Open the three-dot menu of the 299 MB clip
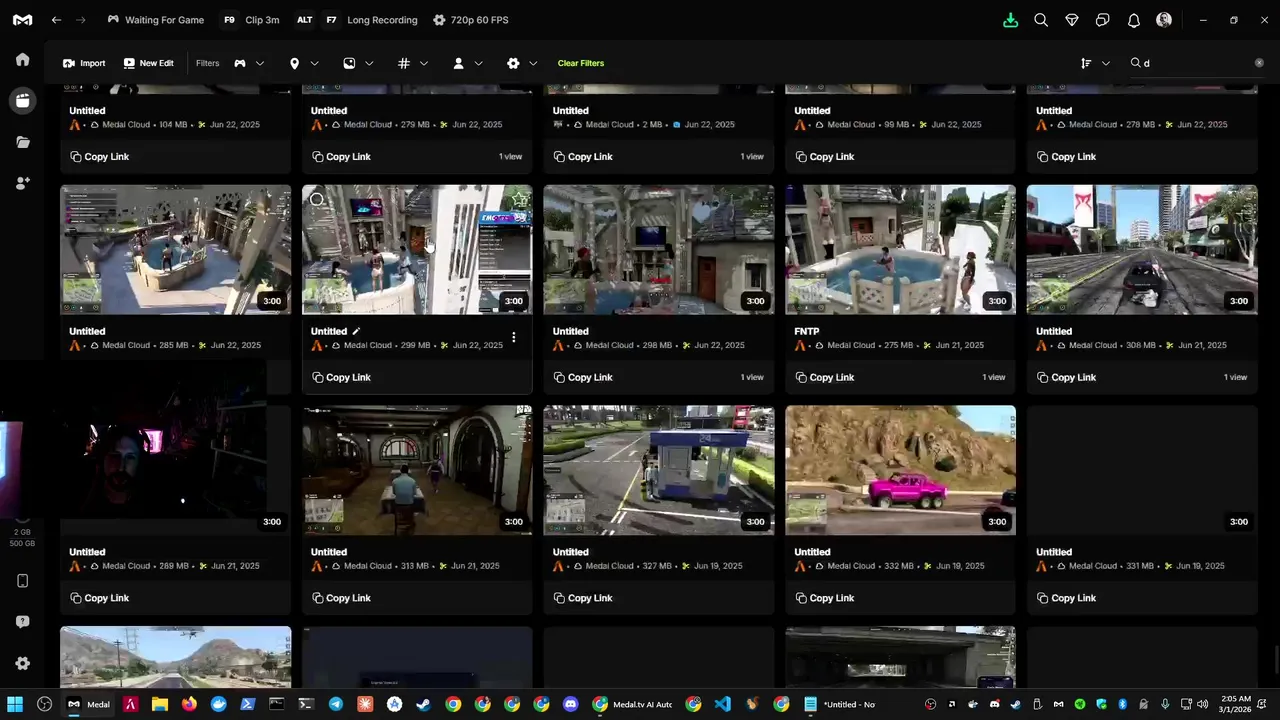This screenshot has width=1280, height=720. tap(514, 338)
